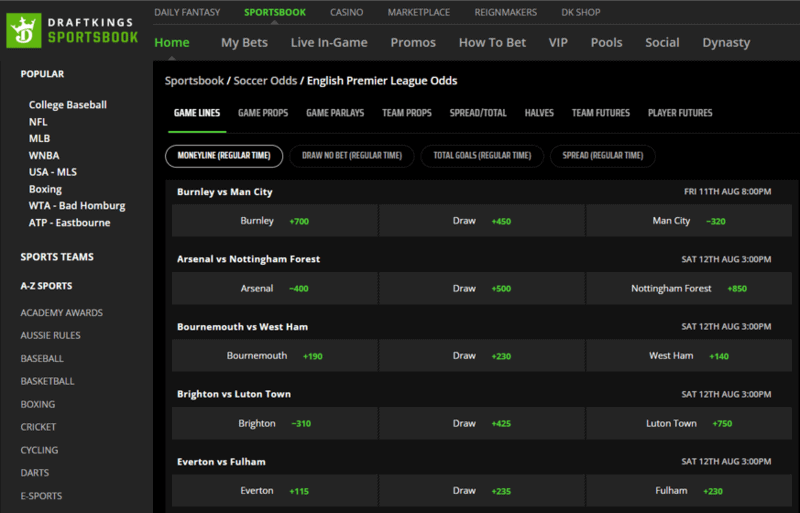Open the Dynasty navigation item

point(726,42)
